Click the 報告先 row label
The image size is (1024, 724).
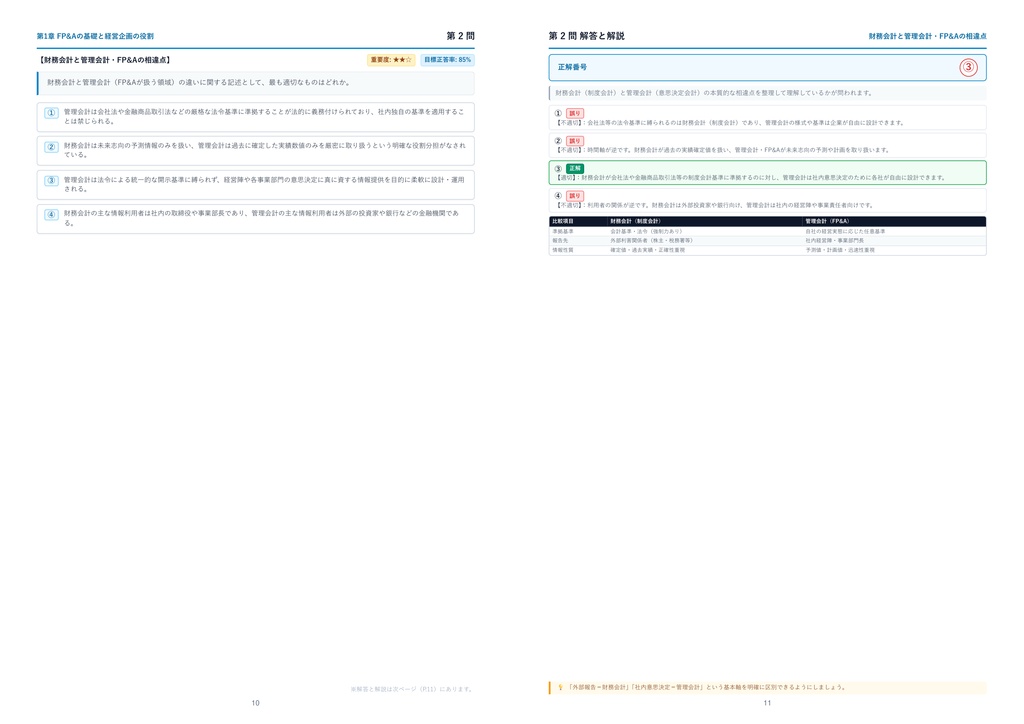click(x=560, y=240)
